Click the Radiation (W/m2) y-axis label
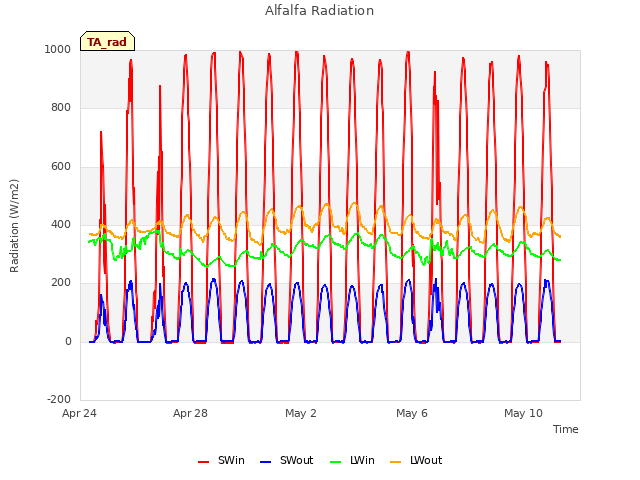640x480 pixels. tap(14, 226)
